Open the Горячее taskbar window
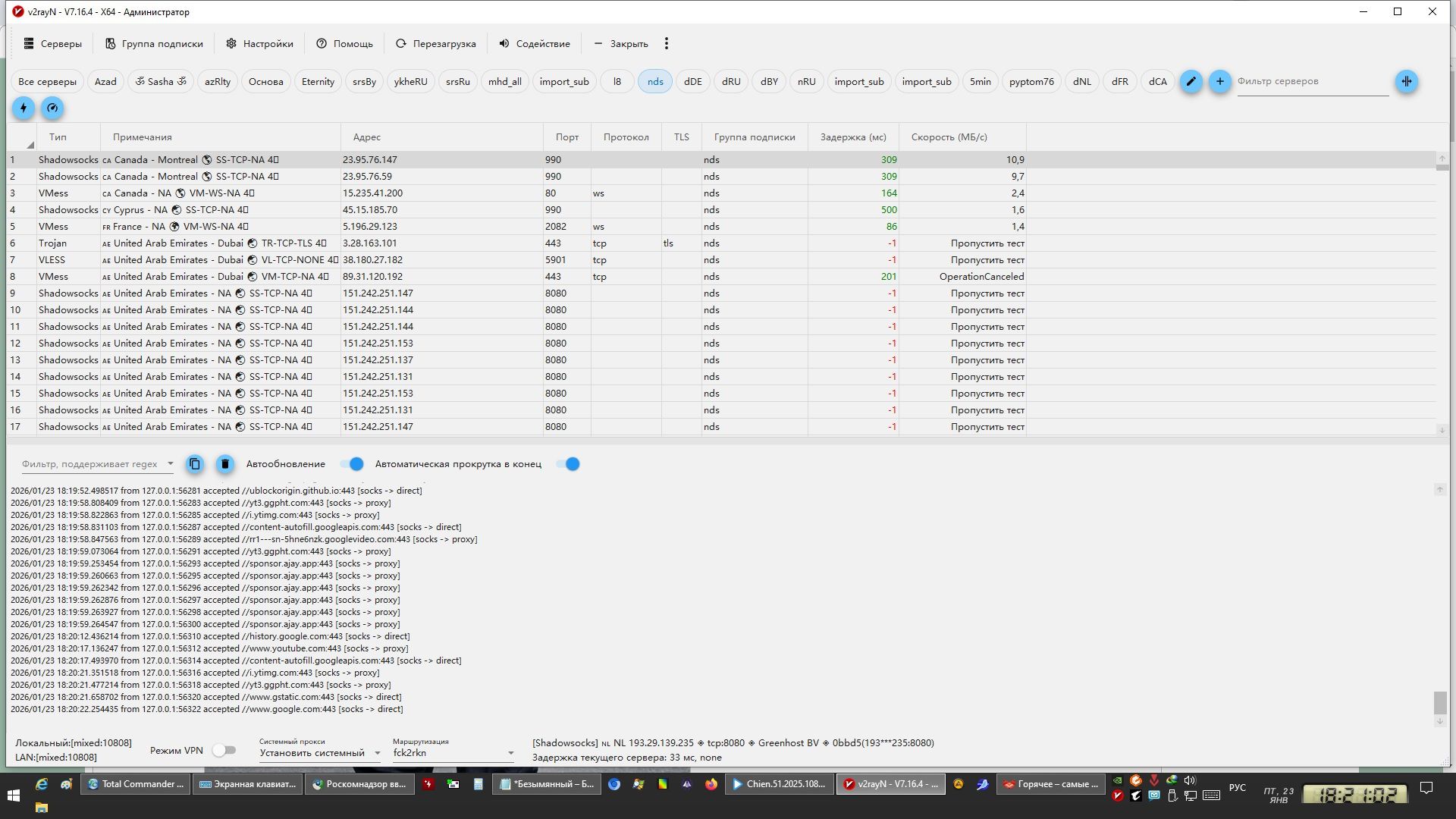 (x=1052, y=784)
